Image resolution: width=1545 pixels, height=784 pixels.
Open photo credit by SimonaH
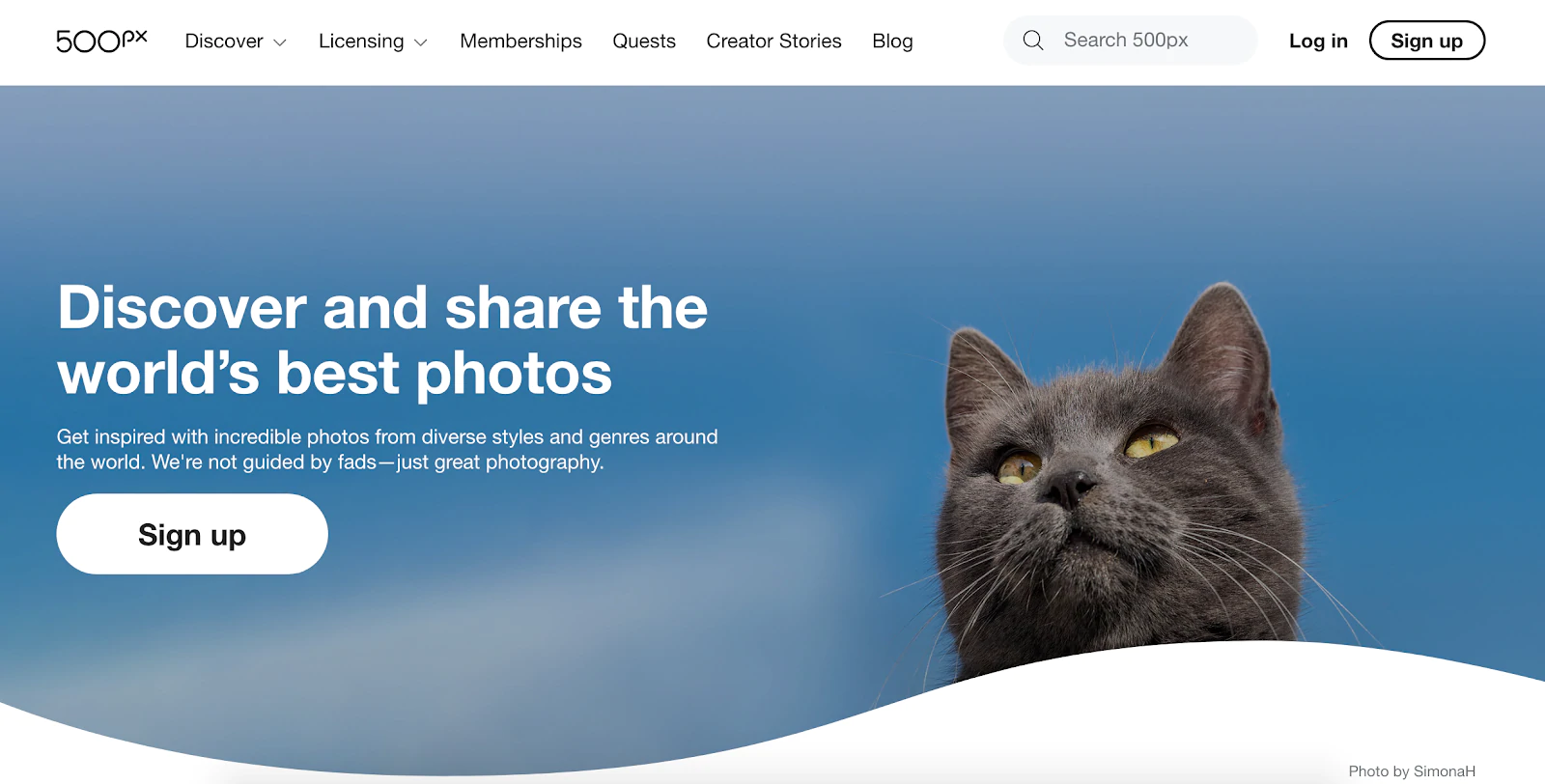[1412, 770]
